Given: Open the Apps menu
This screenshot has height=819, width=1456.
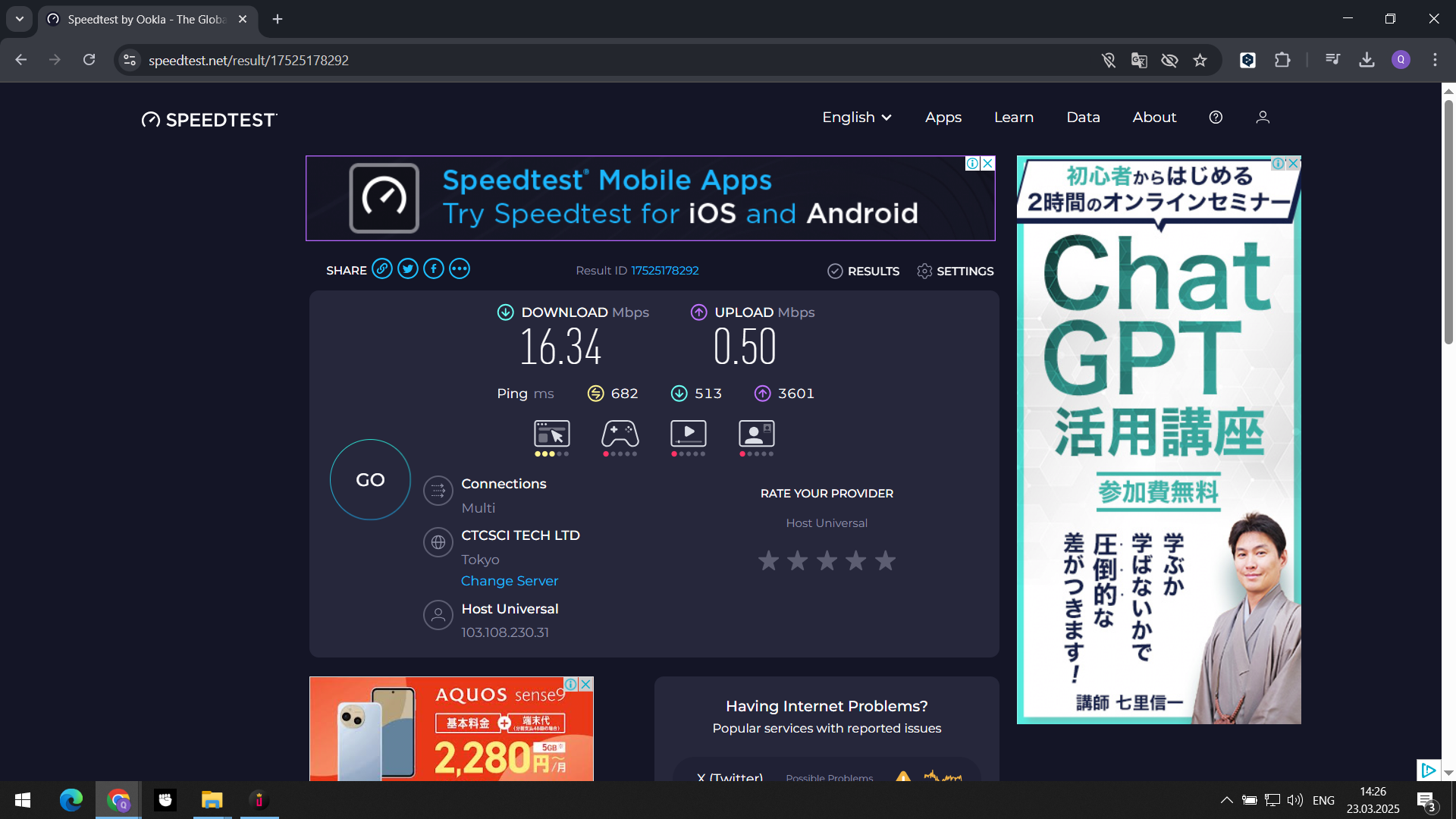Looking at the screenshot, I should (943, 118).
